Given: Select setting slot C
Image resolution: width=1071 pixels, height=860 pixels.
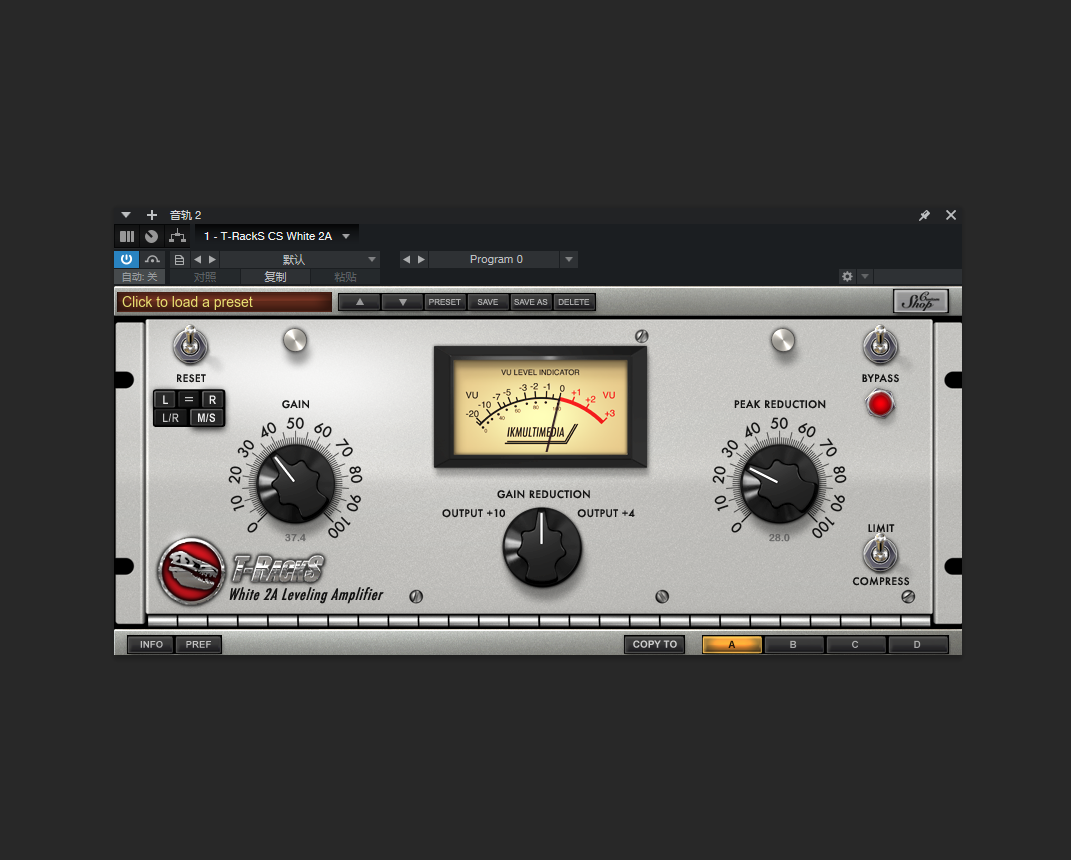Looking at the screenshot, I should click(x=854, y=644).
